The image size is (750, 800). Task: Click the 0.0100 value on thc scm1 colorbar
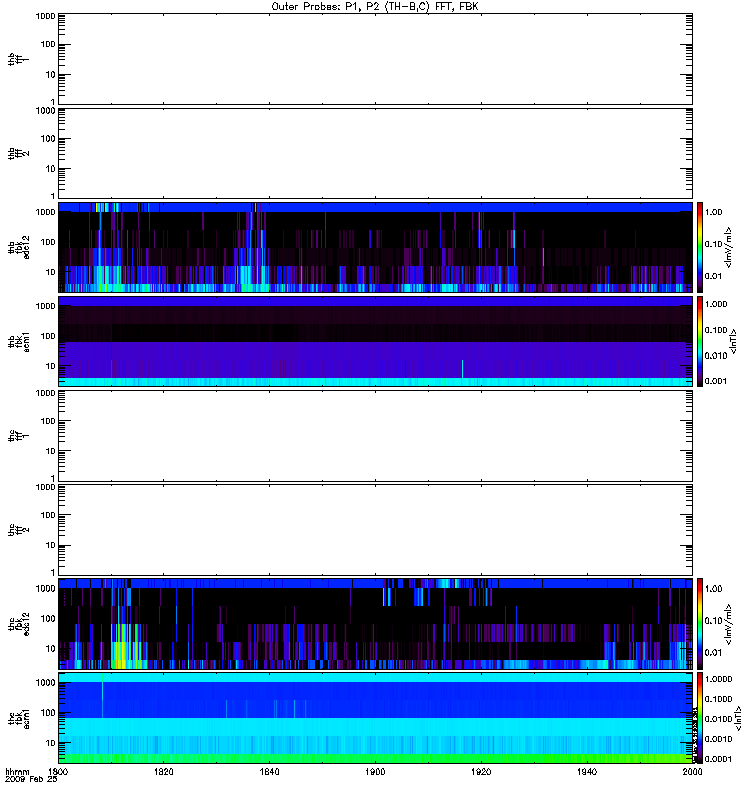tap(718, 719)
